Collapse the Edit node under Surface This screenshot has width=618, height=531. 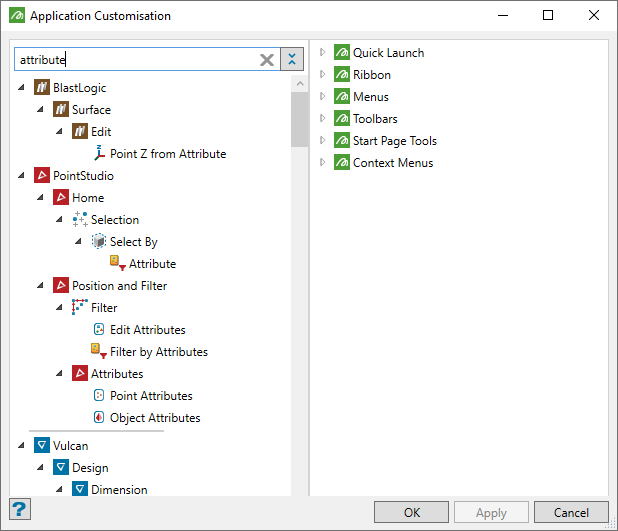(59, 131)
